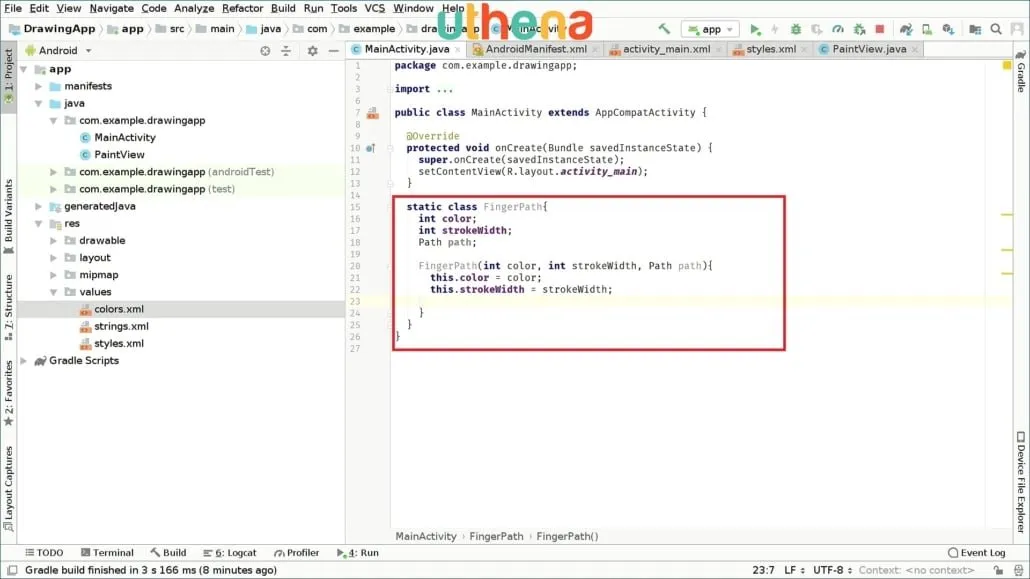This screenshot has width=1030, height=579.
Task: Open the Refactor menu
Action: pyautogui.click(x=242, y=8)
